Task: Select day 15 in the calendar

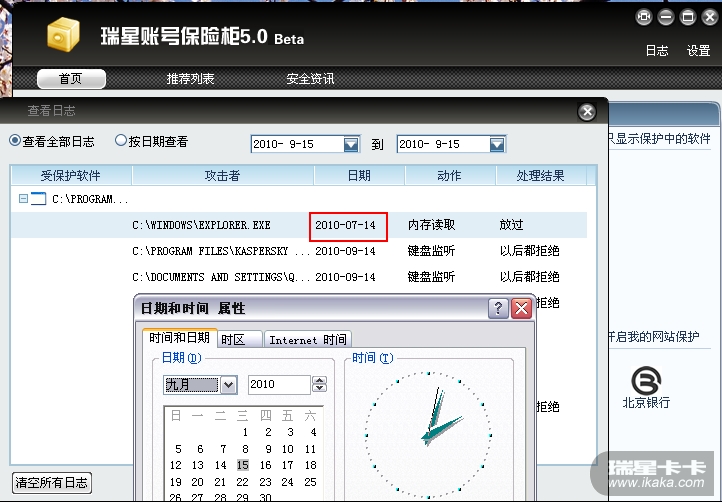Action: pyautogui.click(x=243, y=465)
